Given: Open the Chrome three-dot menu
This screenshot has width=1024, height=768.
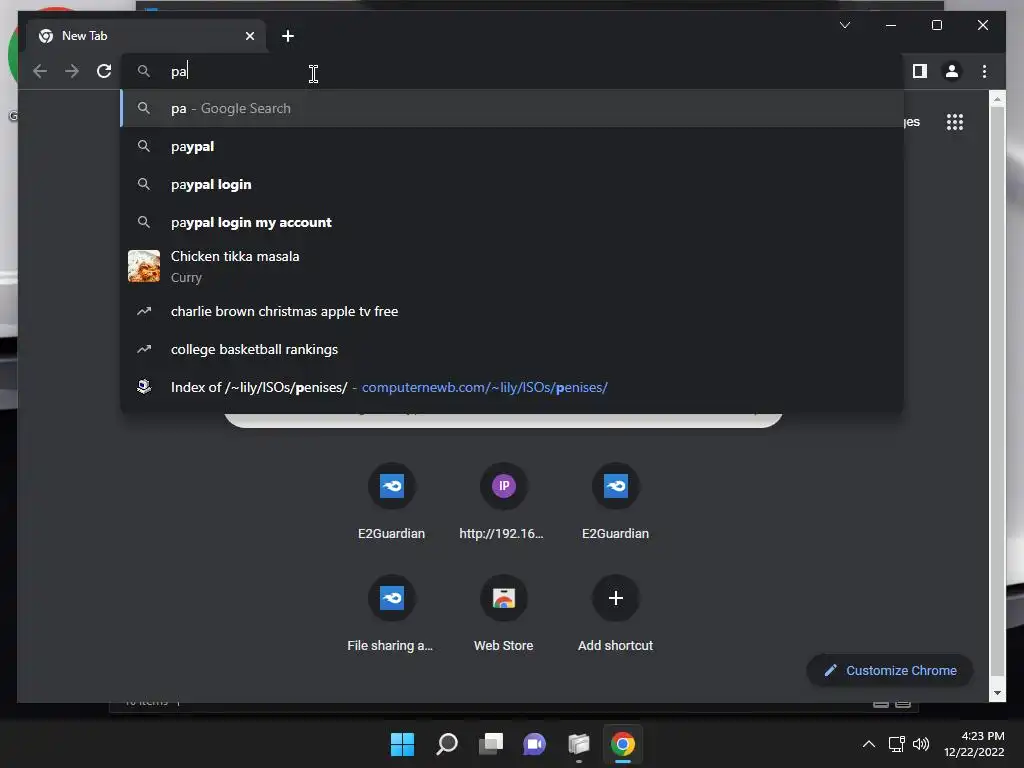Looking at the screenshot, I should coord(984,71).
